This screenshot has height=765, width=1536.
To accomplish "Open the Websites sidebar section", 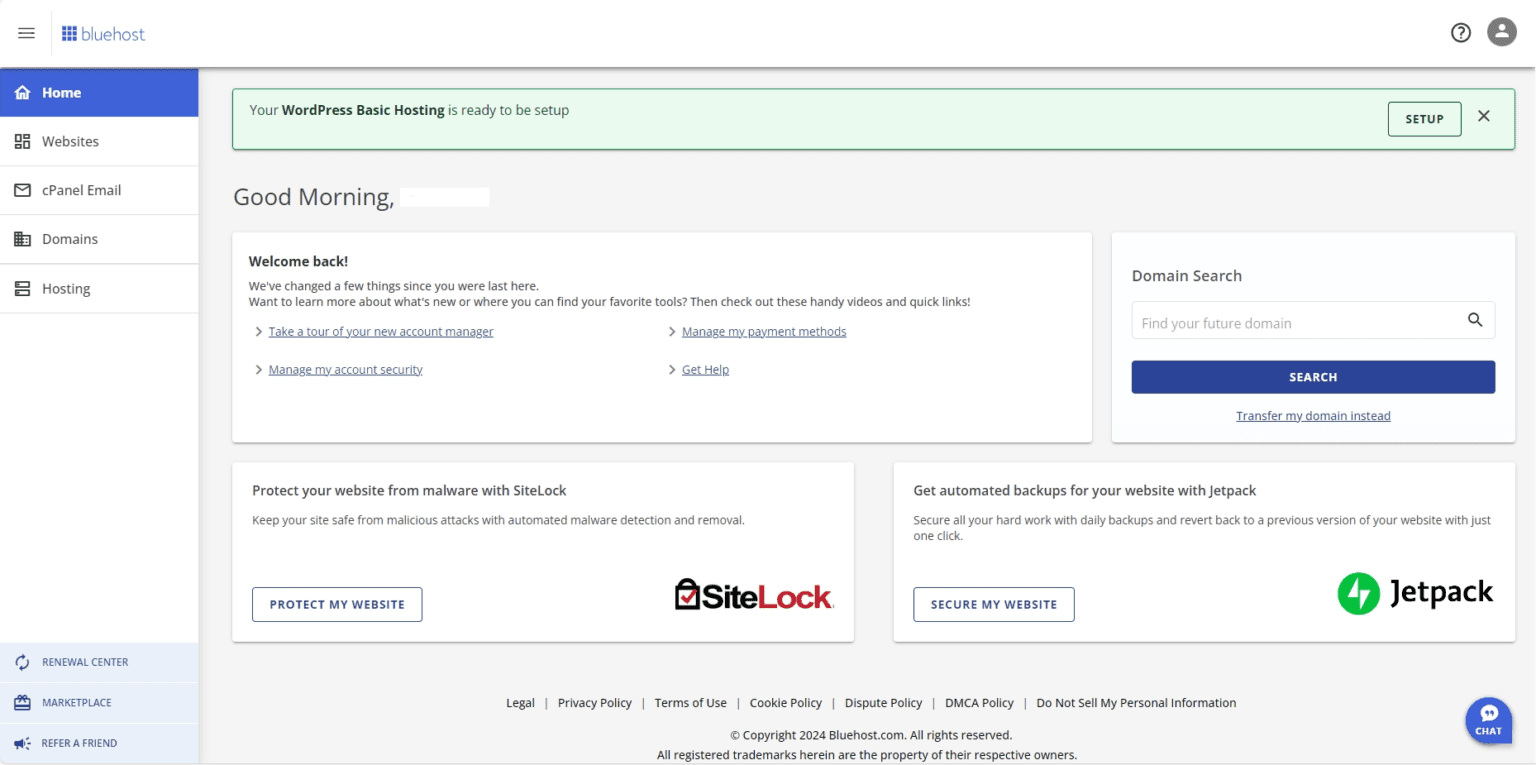I will [x=68, y=141].
